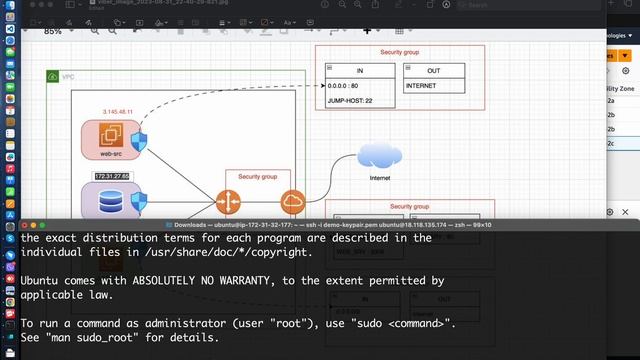Collapse the OUT table toggle
Viewport: 640px width, 360px height.
click(x=408, y=68)
